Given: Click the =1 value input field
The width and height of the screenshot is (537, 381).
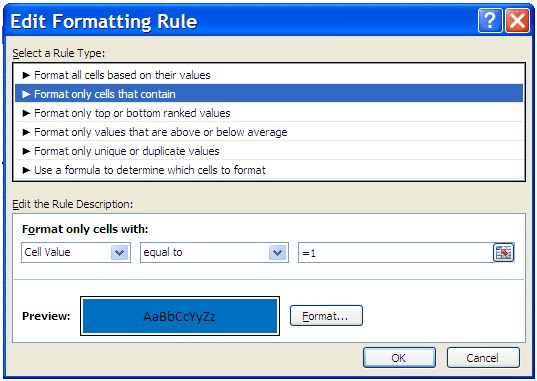Looking at the screenshot, I should (396, 253).
